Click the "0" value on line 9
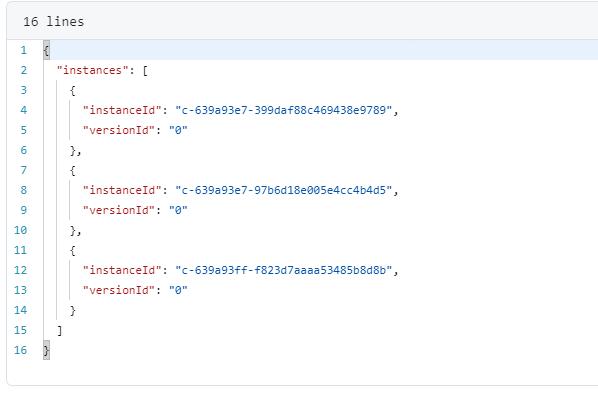This screenshot has width=598, height=402. click(x=178, y=210)
